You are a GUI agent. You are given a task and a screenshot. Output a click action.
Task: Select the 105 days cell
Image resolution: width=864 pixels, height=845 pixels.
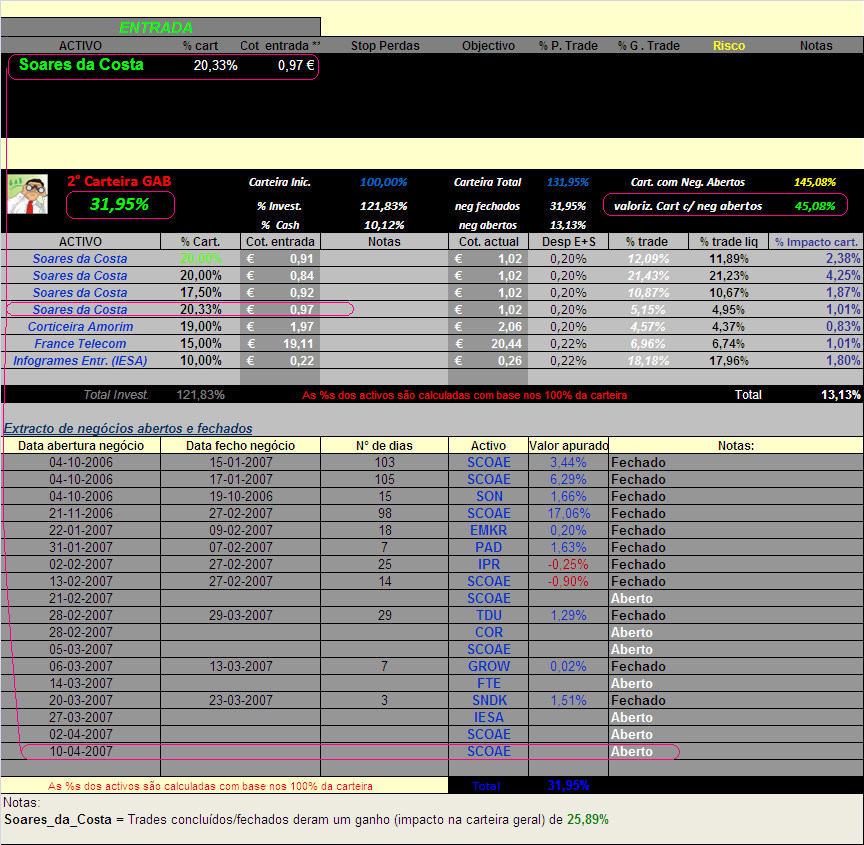pyautogui.click(x=384, y=479)
